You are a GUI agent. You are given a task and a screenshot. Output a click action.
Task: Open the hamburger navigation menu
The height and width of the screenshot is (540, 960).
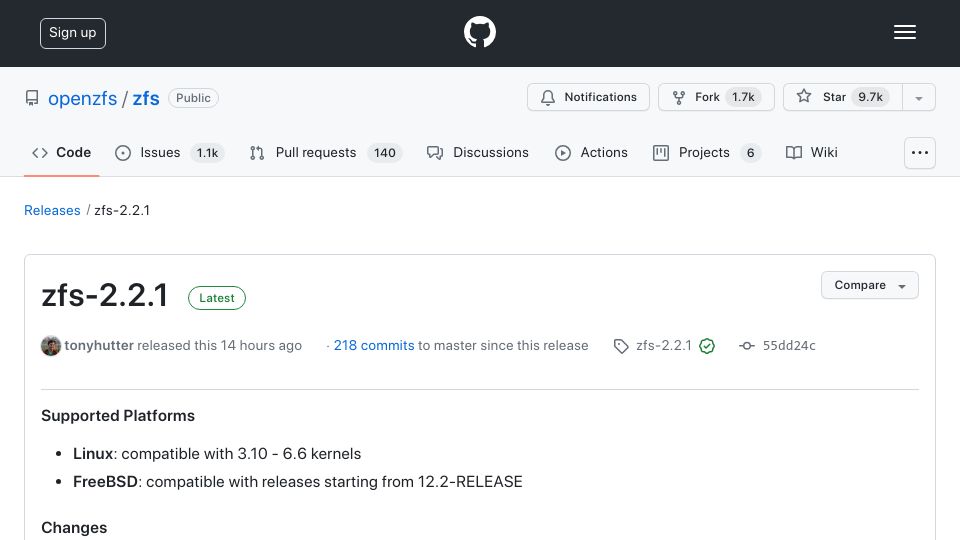point(904,32)
